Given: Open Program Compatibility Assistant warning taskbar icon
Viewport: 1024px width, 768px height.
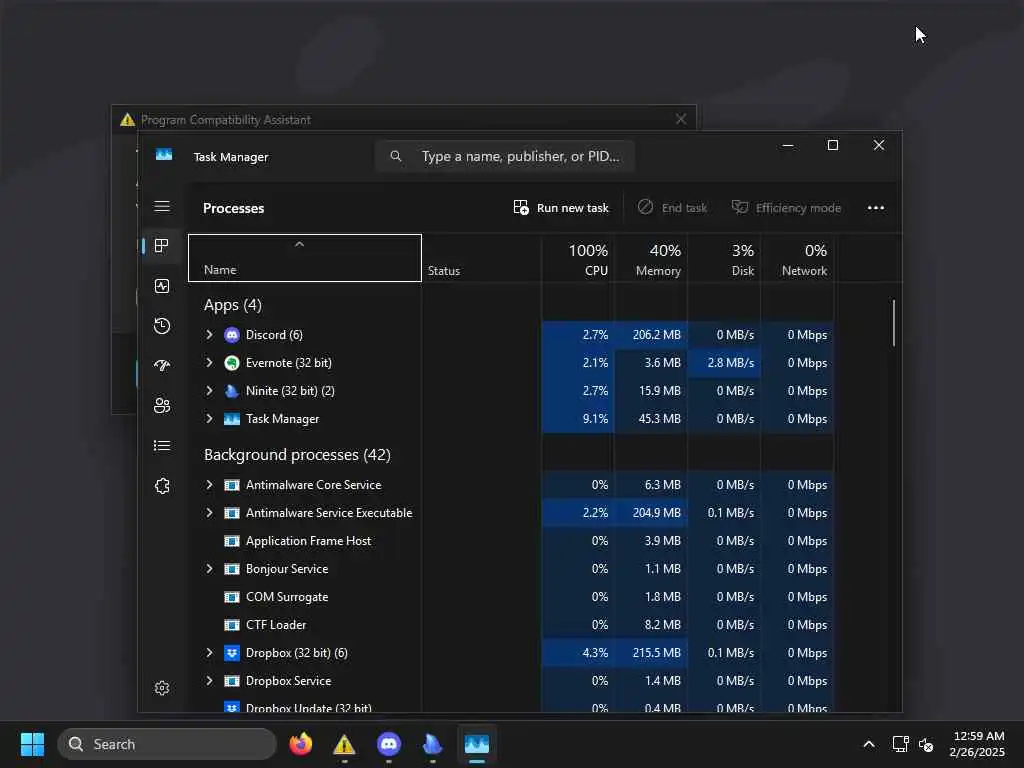Looking at the screenshot, I should [x=344, y=744].
